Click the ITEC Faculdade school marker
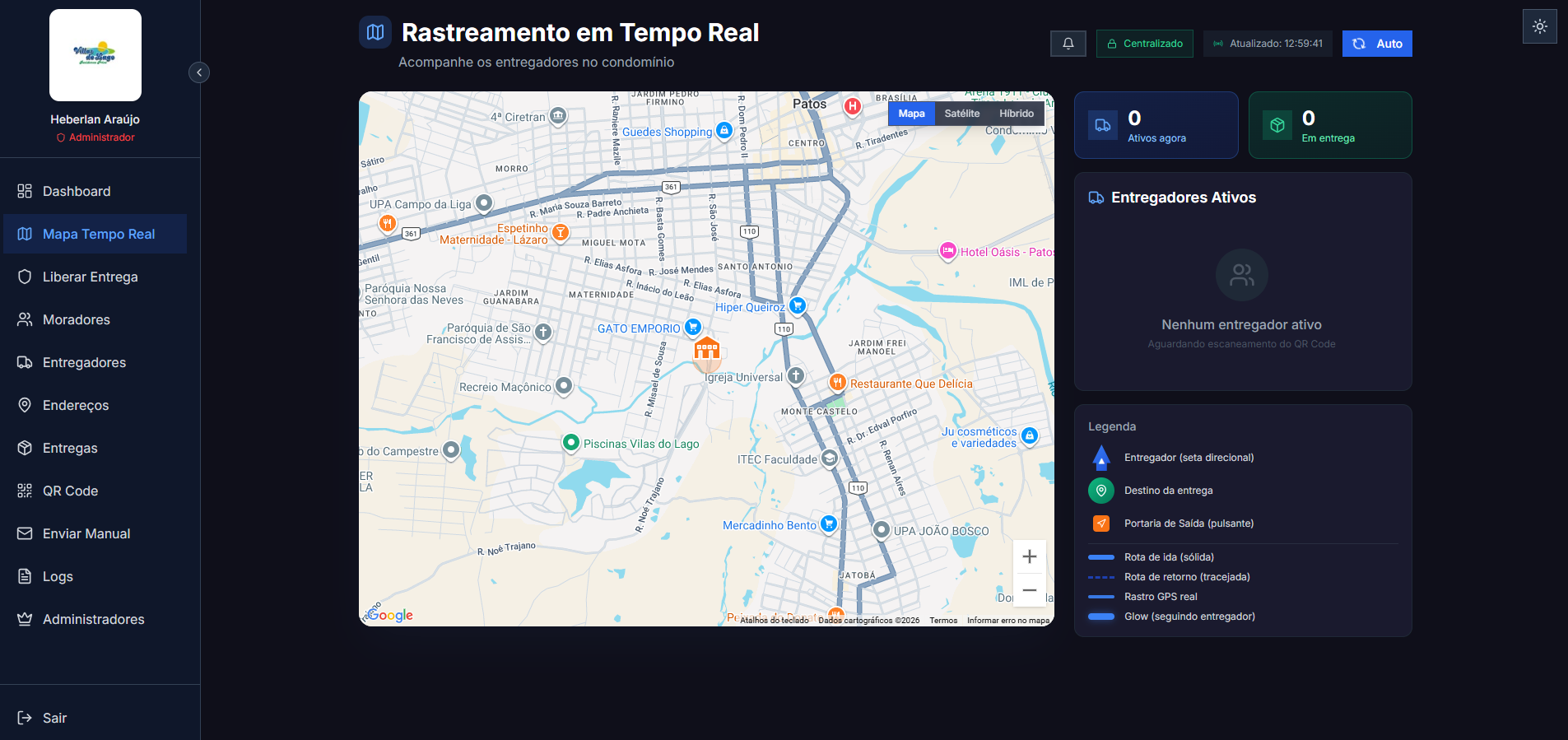The image size is (1568, 740). point(830,458)
